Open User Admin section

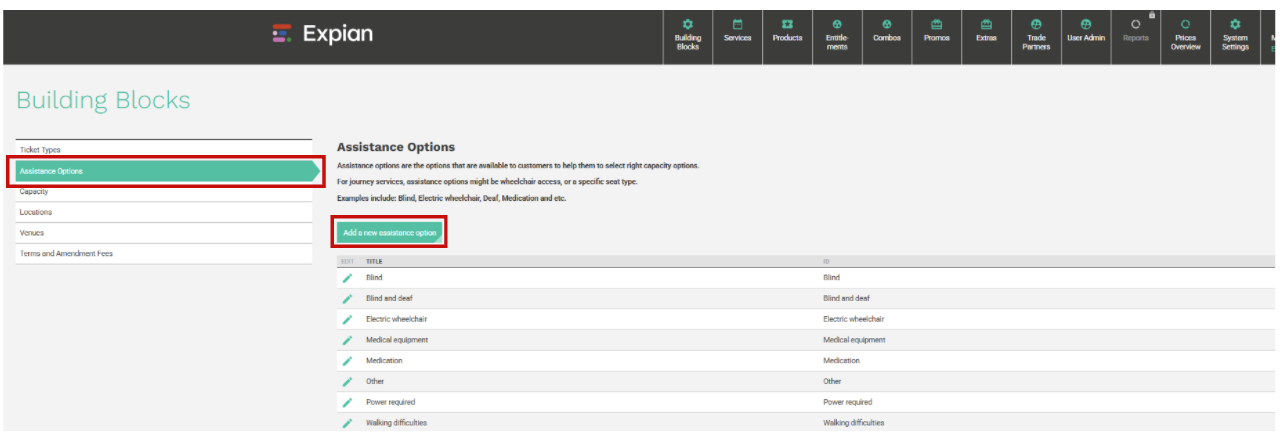tap(1086, 37)
